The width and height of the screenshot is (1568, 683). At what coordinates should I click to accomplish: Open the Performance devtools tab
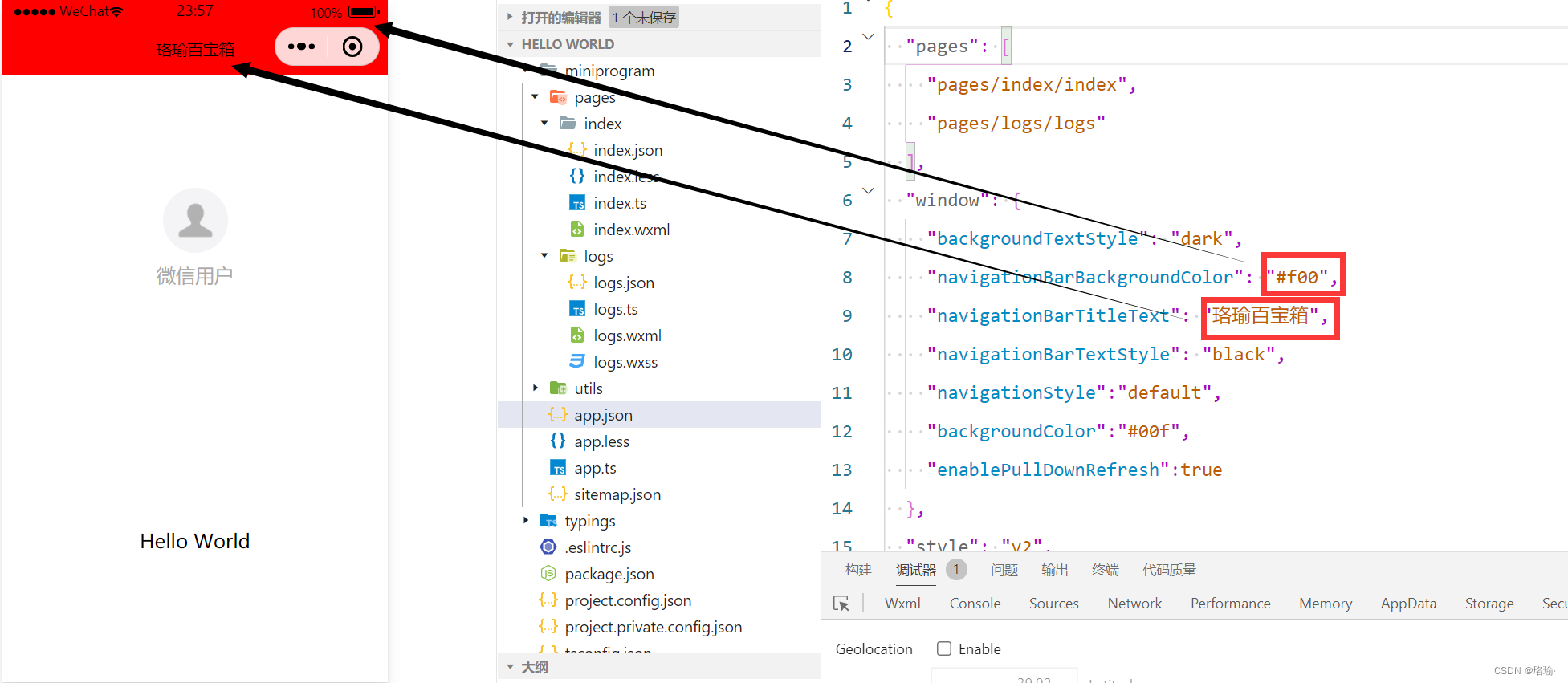(x=1230, y=604)
